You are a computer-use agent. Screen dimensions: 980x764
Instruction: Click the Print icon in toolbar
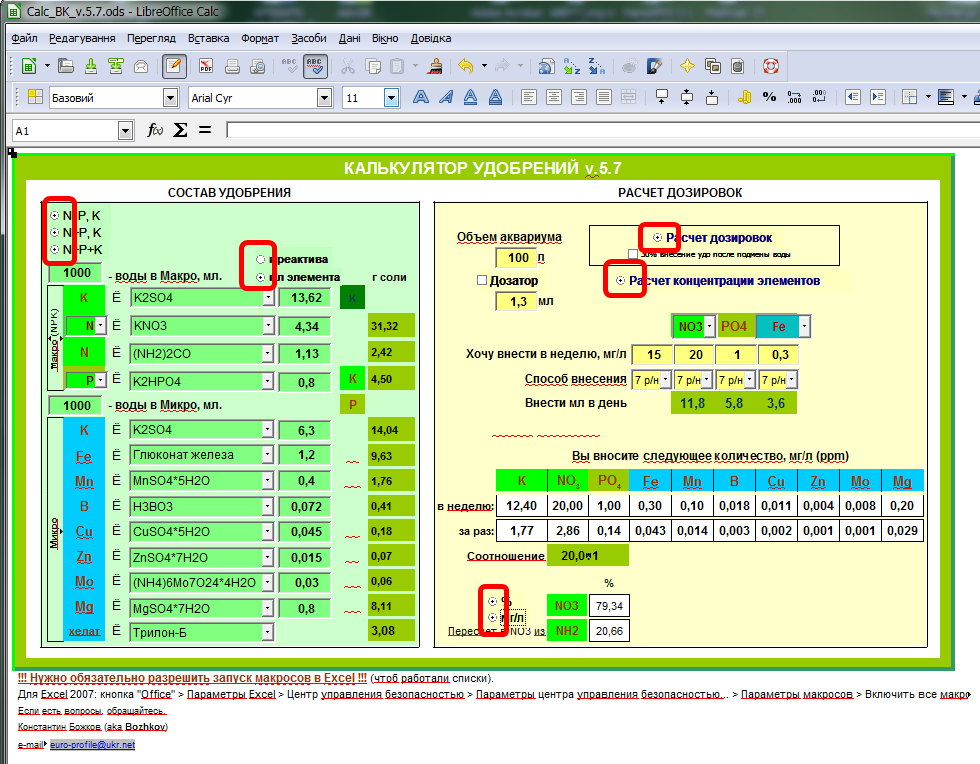pos(232,67)
